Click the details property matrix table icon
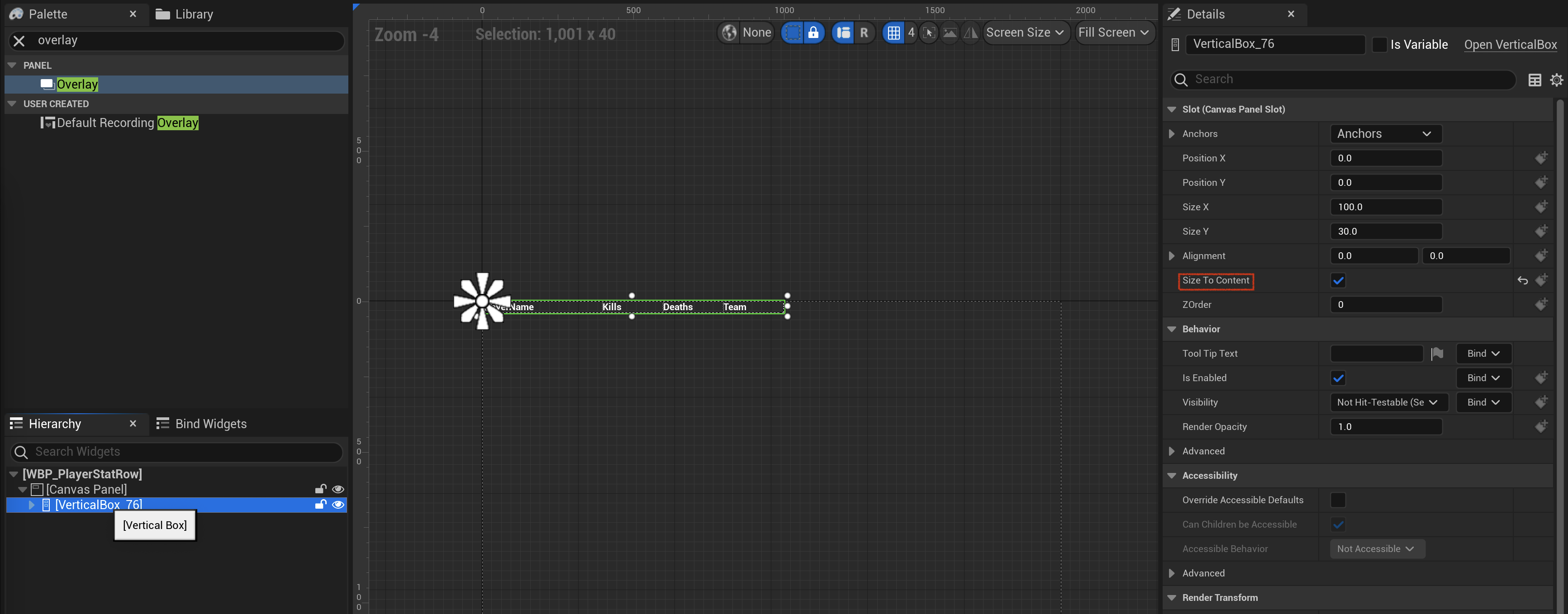The height and width of the screenshot is (614, 1568). (x=1535, y=80)
